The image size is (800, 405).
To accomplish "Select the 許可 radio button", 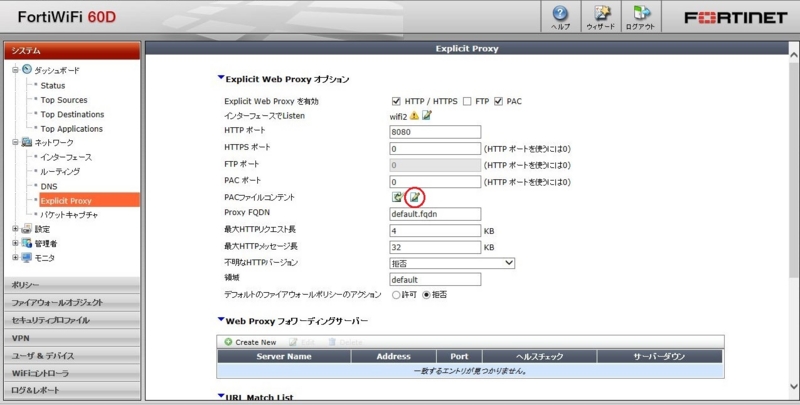I will 396,295.
